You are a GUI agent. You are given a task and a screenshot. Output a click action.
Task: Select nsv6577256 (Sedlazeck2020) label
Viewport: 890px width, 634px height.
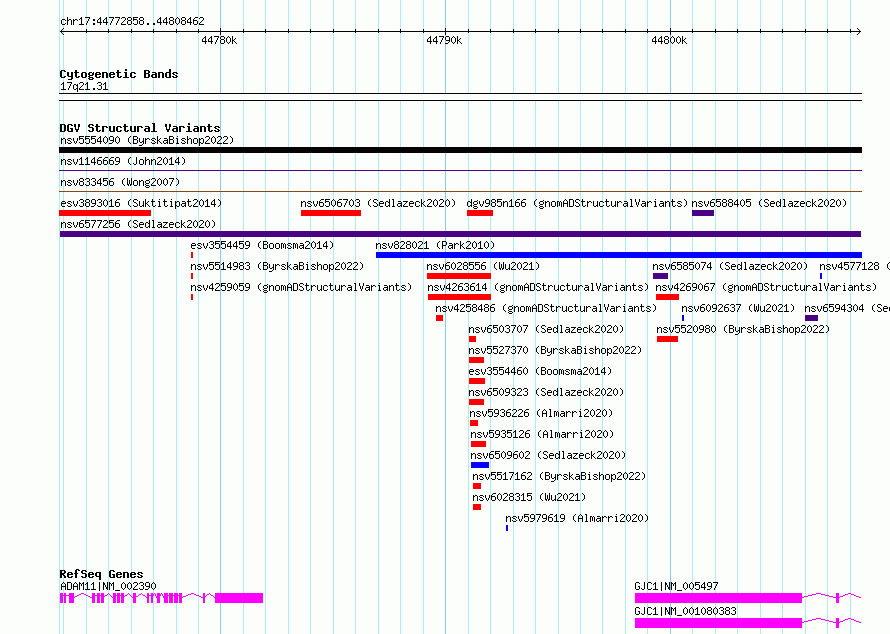point(138,224)
